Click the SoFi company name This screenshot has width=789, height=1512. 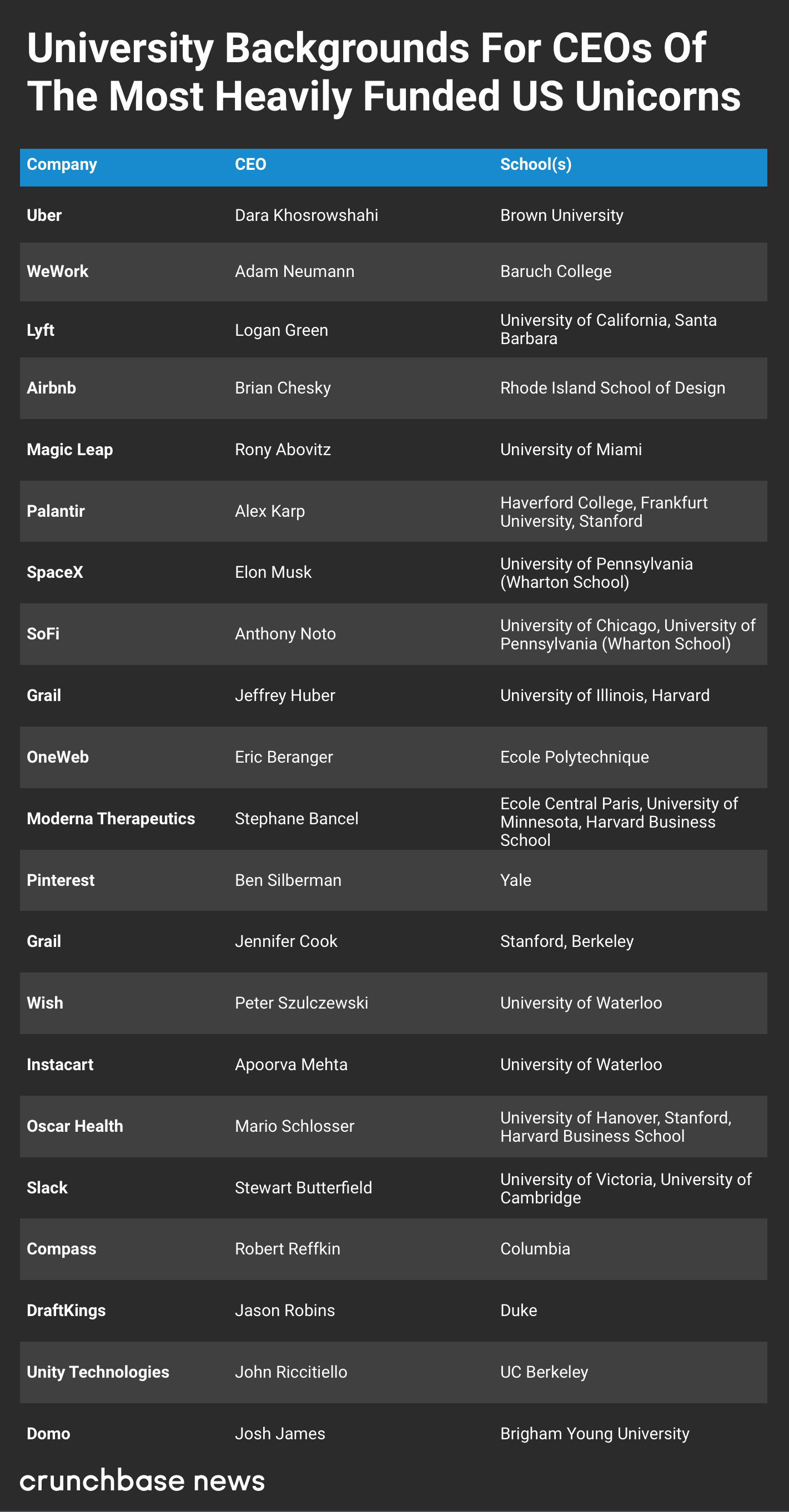point(43,634)
